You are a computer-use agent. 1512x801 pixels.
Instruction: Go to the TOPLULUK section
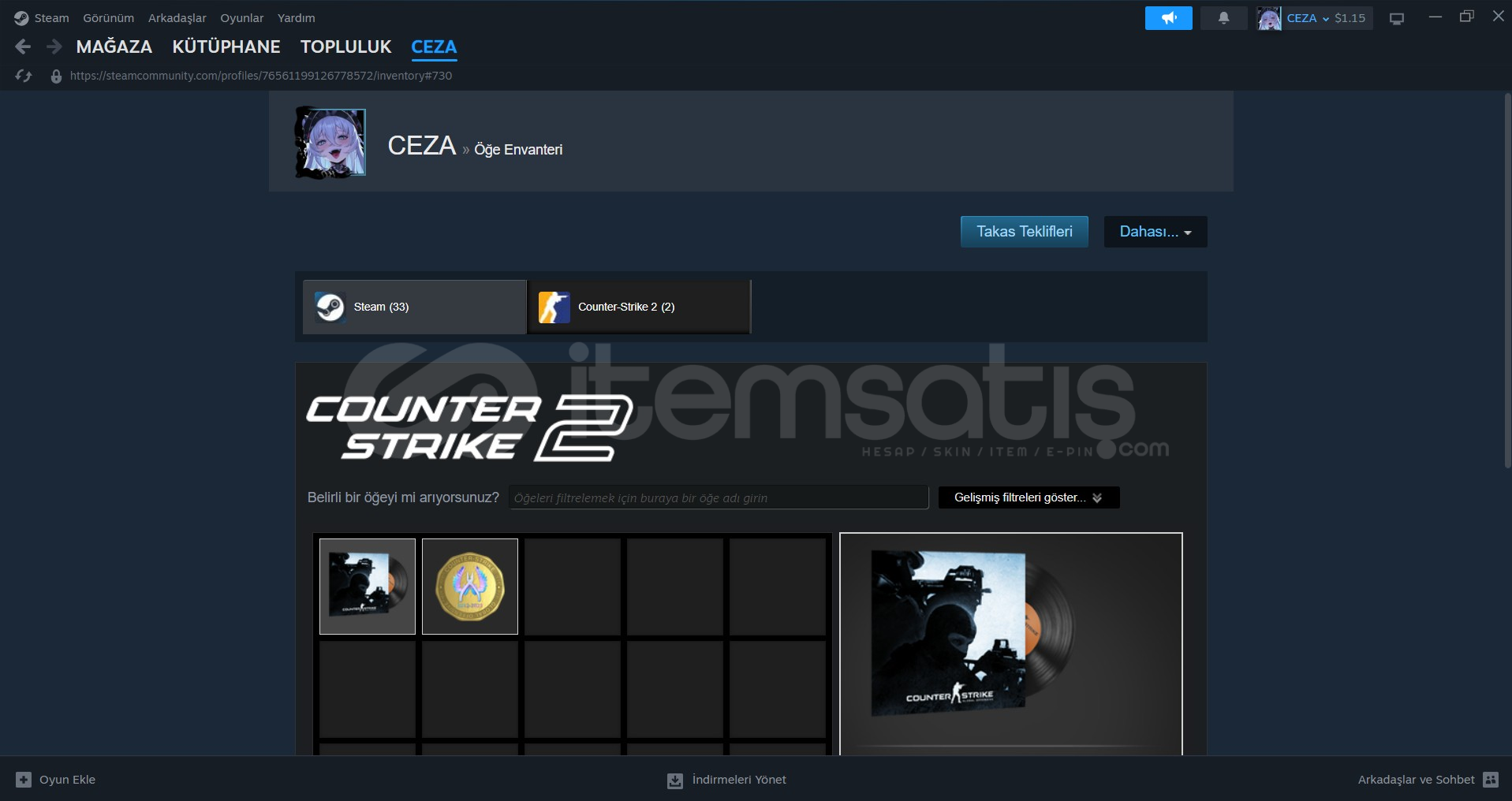tap(346, 47)
